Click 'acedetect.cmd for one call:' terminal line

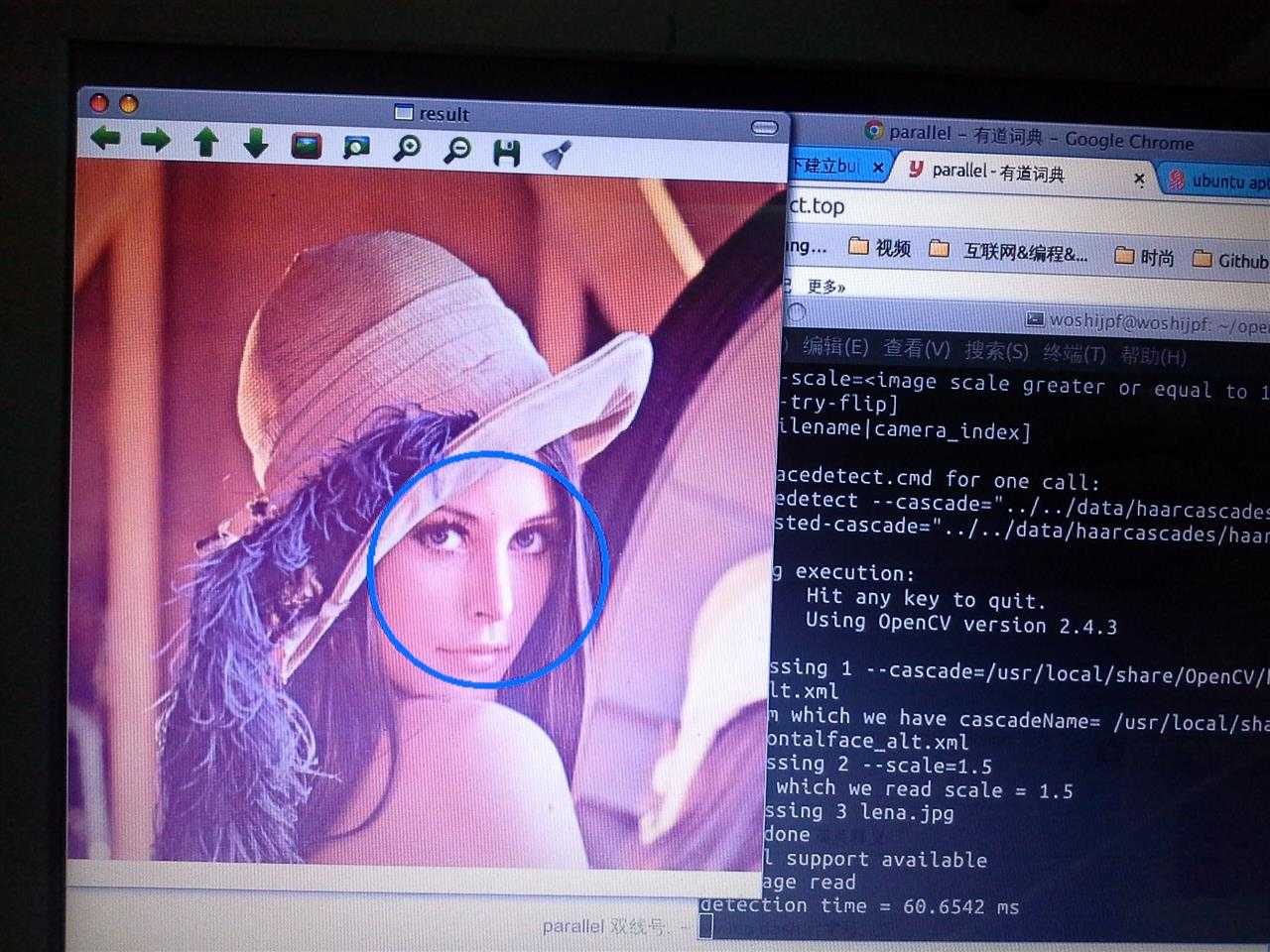point(938,480)
